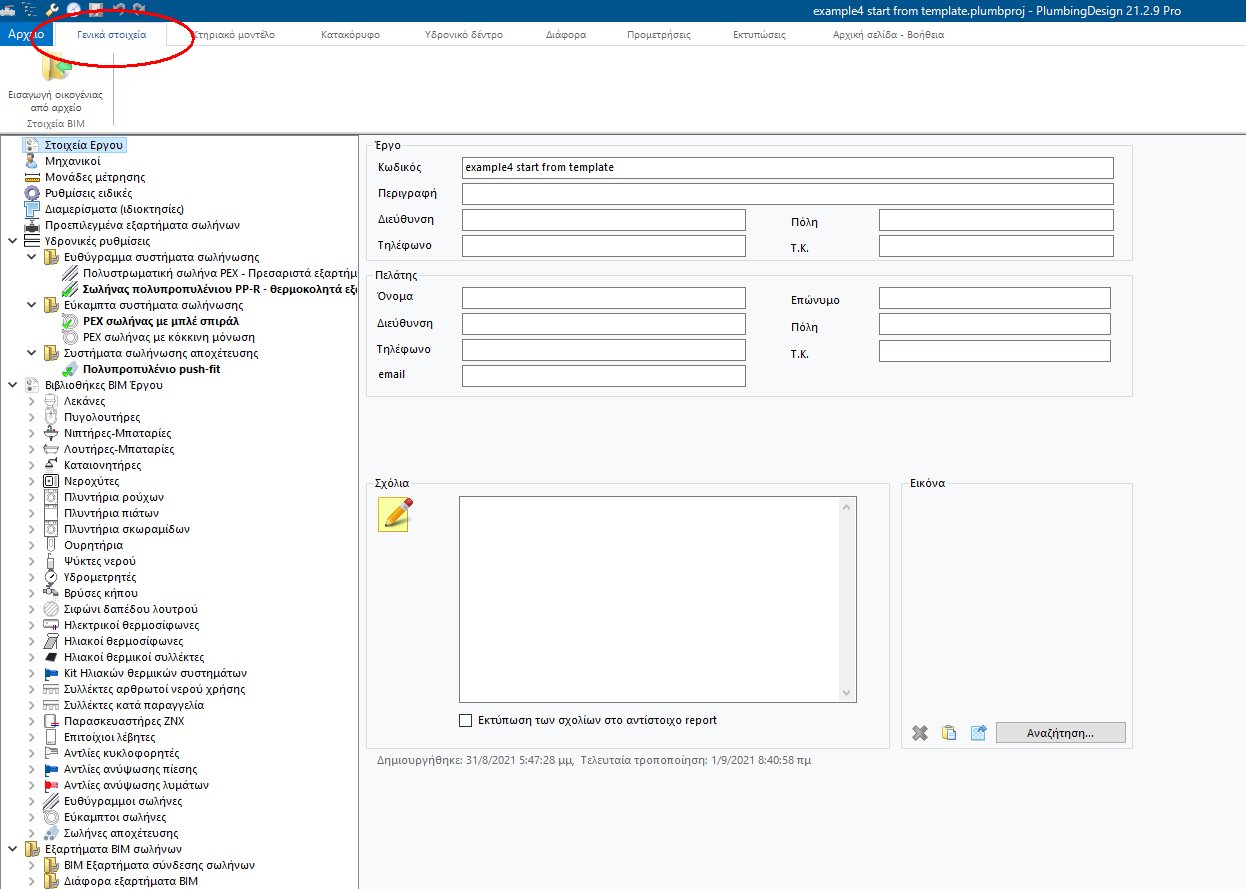Enable Εκτύπωση των σχολίων στο αντίστοιχο report

coord(465,720)
